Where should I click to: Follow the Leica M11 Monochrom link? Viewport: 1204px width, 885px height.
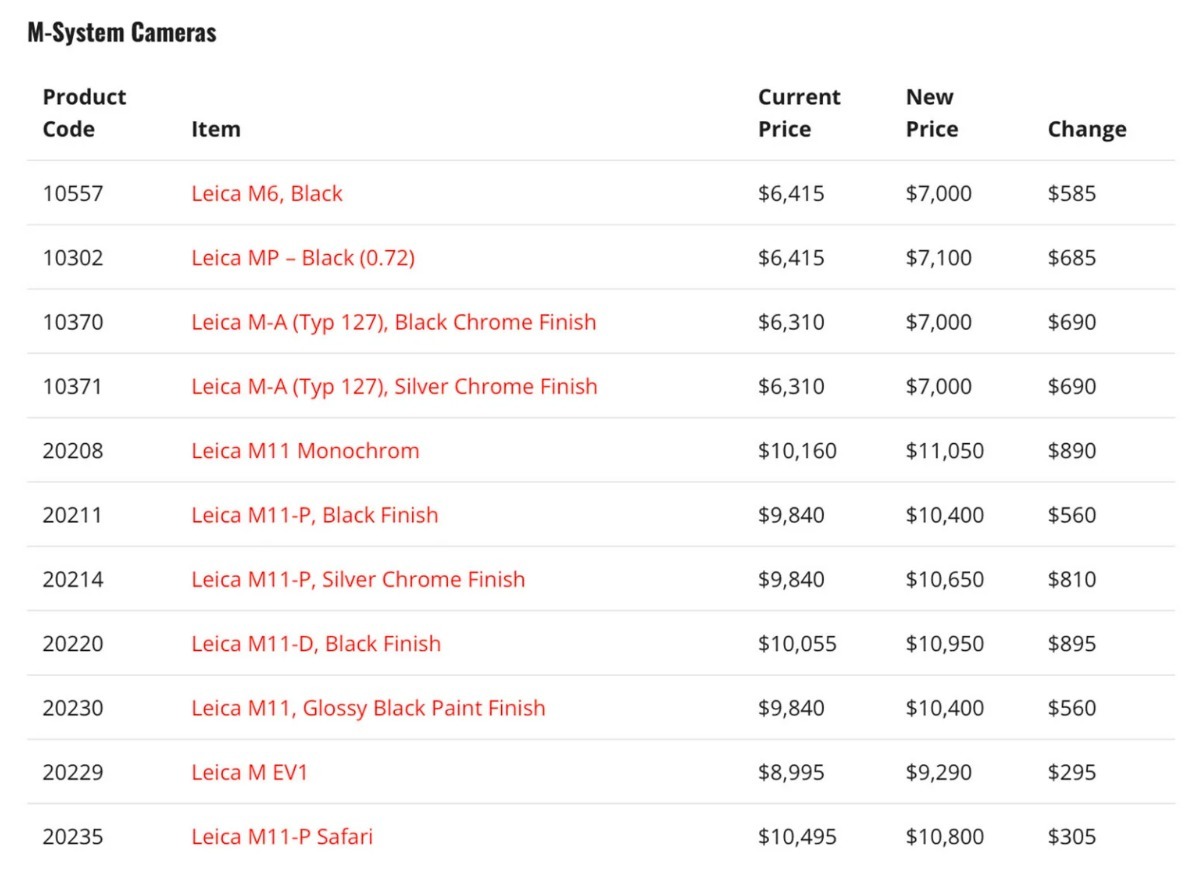click(x=305, y=451)
